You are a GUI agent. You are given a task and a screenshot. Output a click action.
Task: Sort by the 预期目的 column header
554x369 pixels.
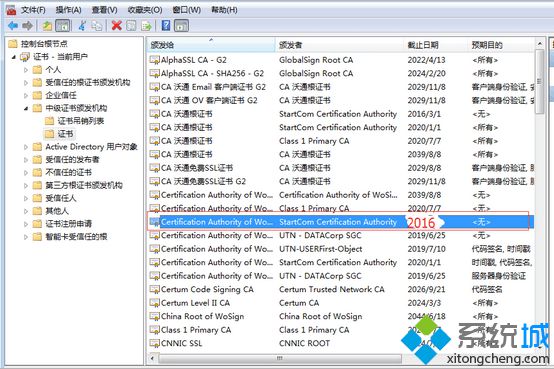[x=502, y=45]
